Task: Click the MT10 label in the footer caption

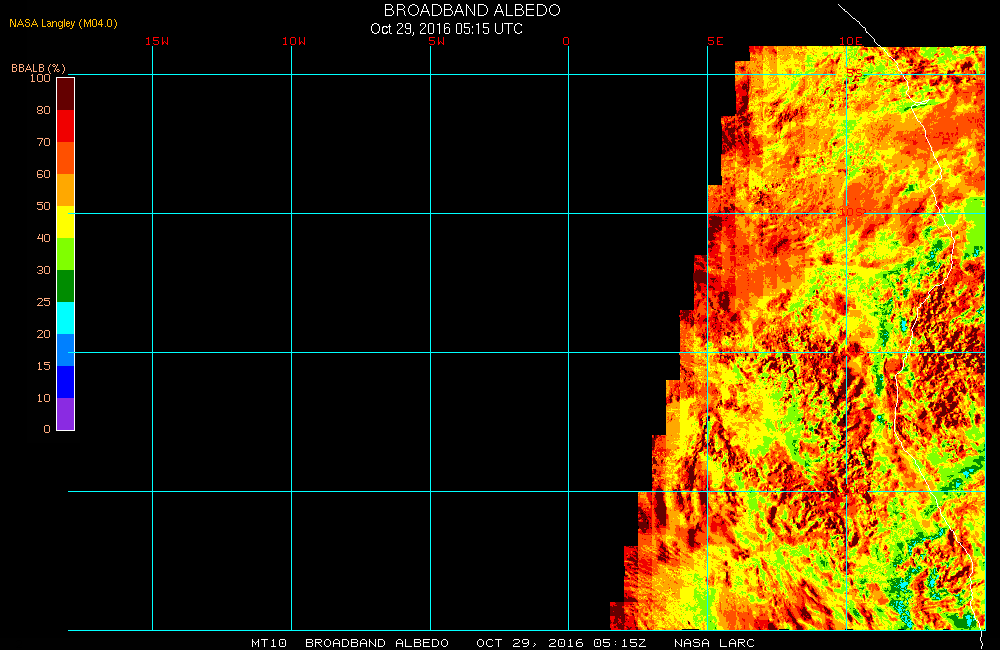Action: pos(267,643)
